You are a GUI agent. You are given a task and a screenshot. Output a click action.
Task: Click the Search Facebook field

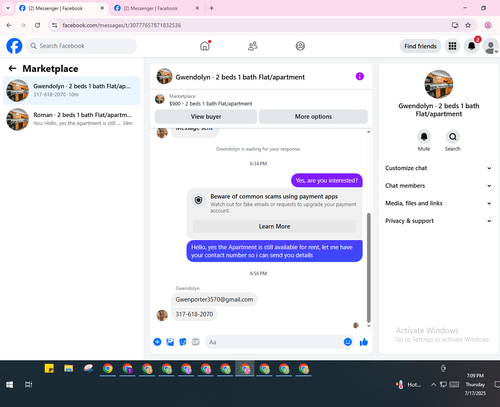tap(82, 46)
